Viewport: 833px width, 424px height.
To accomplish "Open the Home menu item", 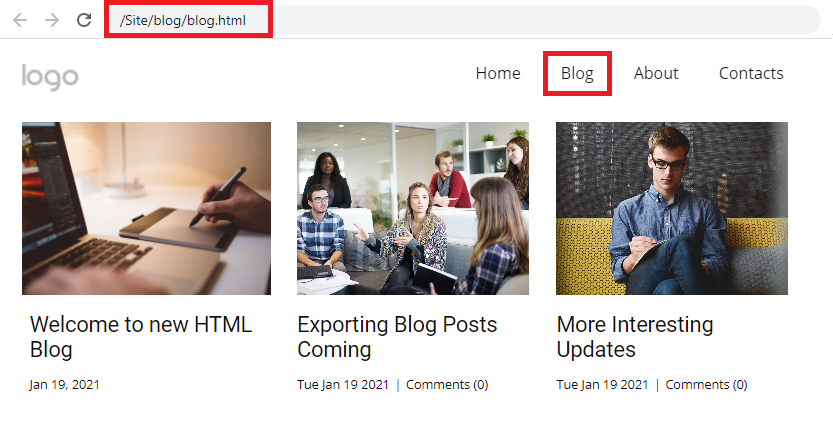I will (x=498, y=73).
